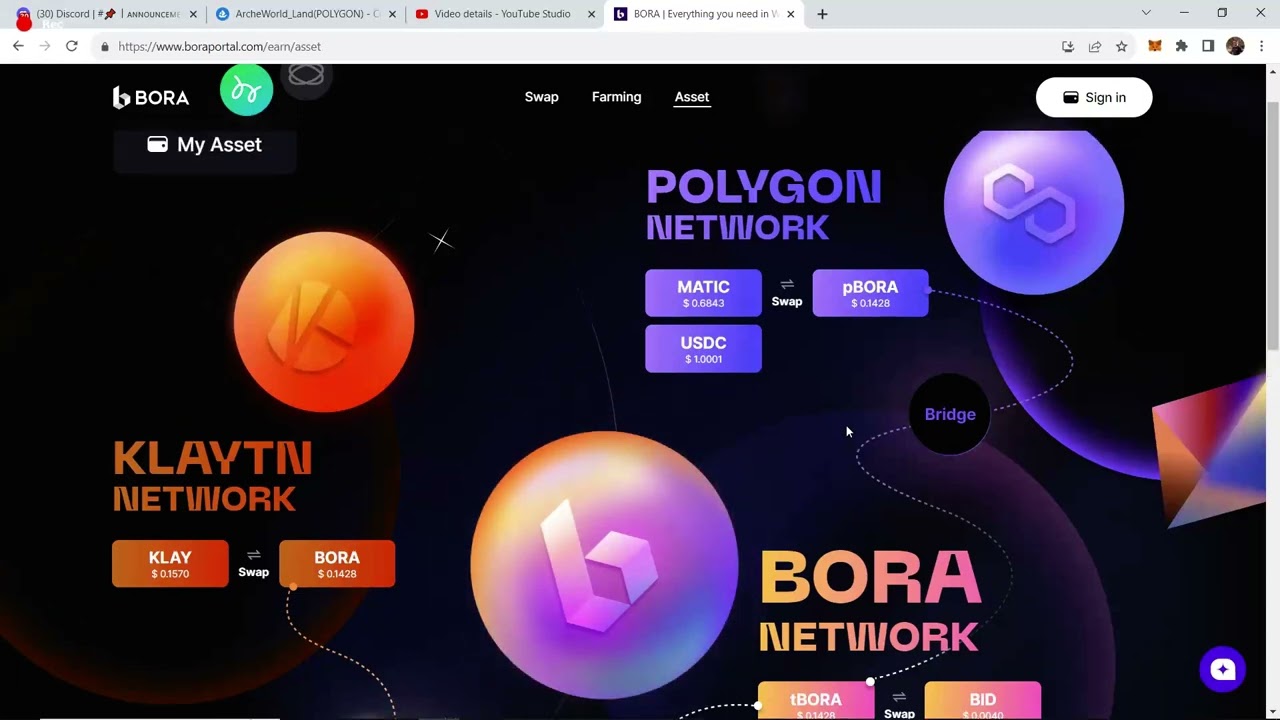Screen dimensions: 1280x720
Task: Click the Sign in button
Action: click(x=1094, y=97)
